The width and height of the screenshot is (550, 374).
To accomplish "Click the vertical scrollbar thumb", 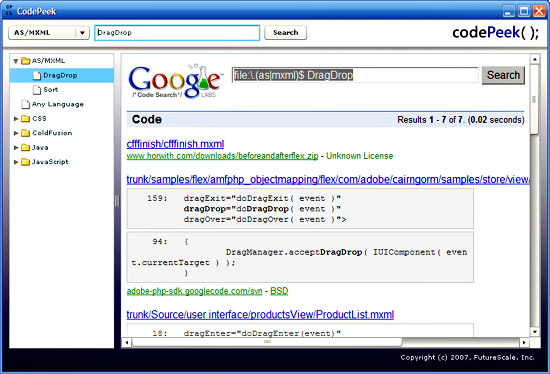I will [535, 99].
